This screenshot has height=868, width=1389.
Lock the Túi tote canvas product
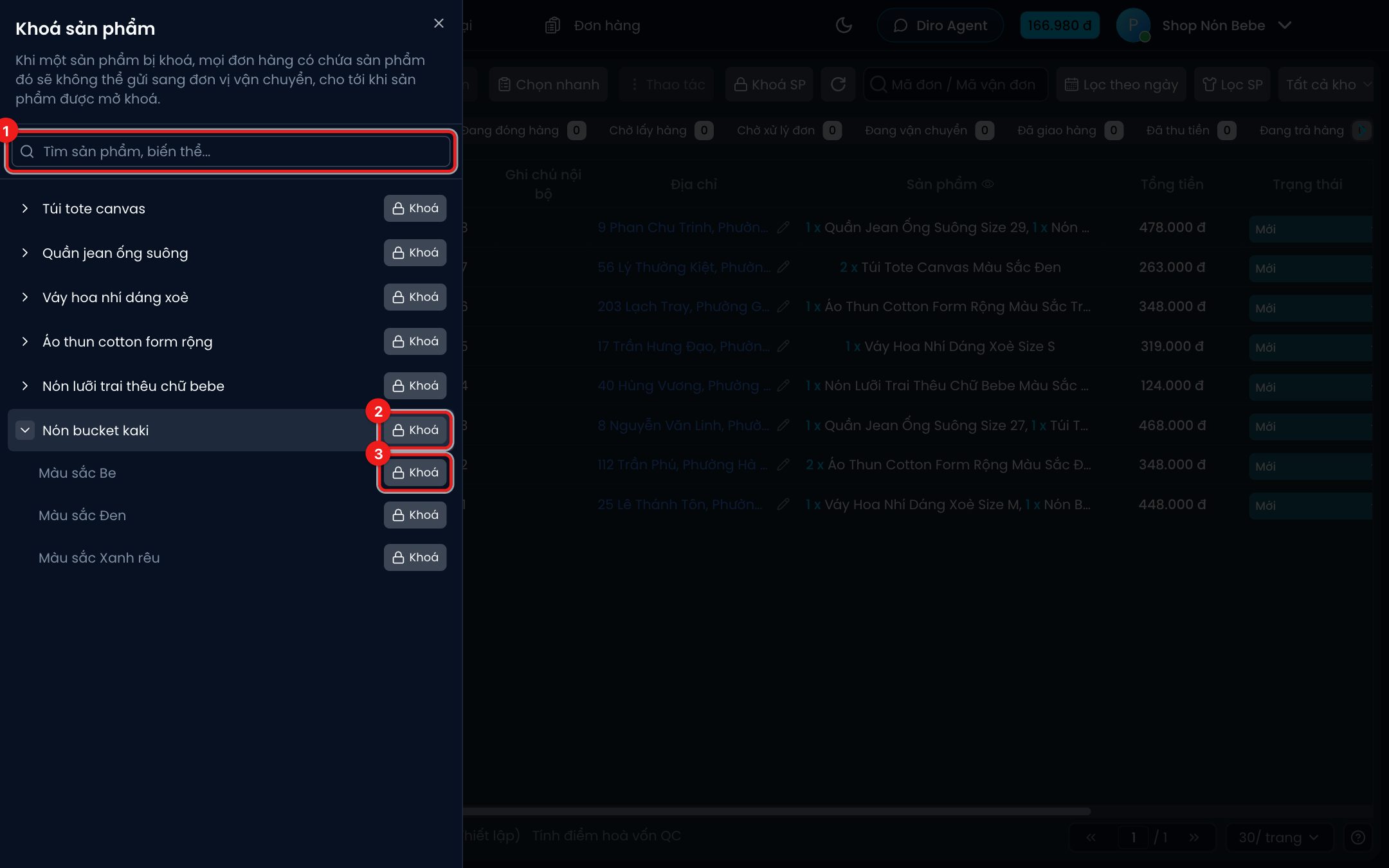pos(415,208)
